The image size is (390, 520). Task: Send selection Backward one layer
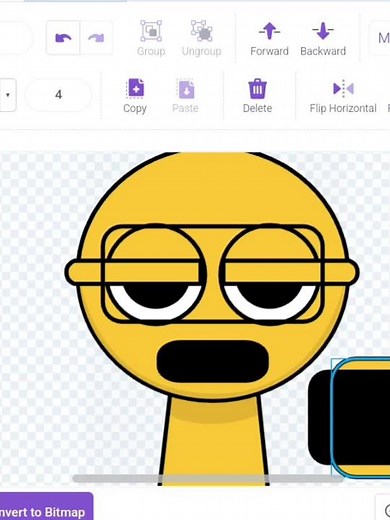(323, 39)
